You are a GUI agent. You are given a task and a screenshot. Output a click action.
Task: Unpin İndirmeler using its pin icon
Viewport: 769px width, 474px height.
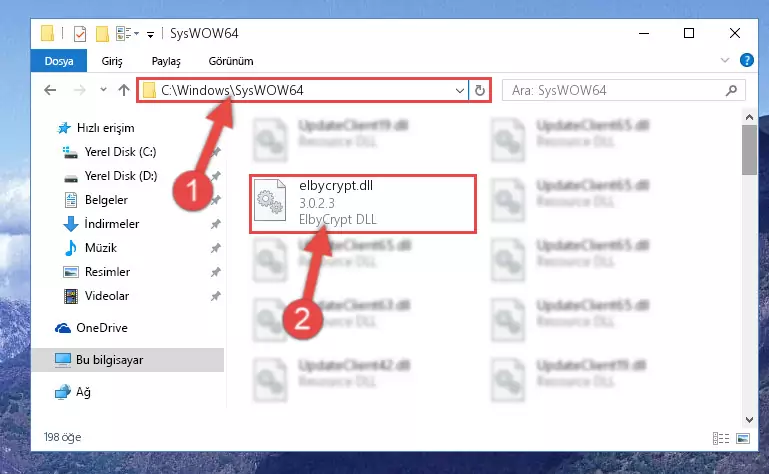[x=215, y=224]
